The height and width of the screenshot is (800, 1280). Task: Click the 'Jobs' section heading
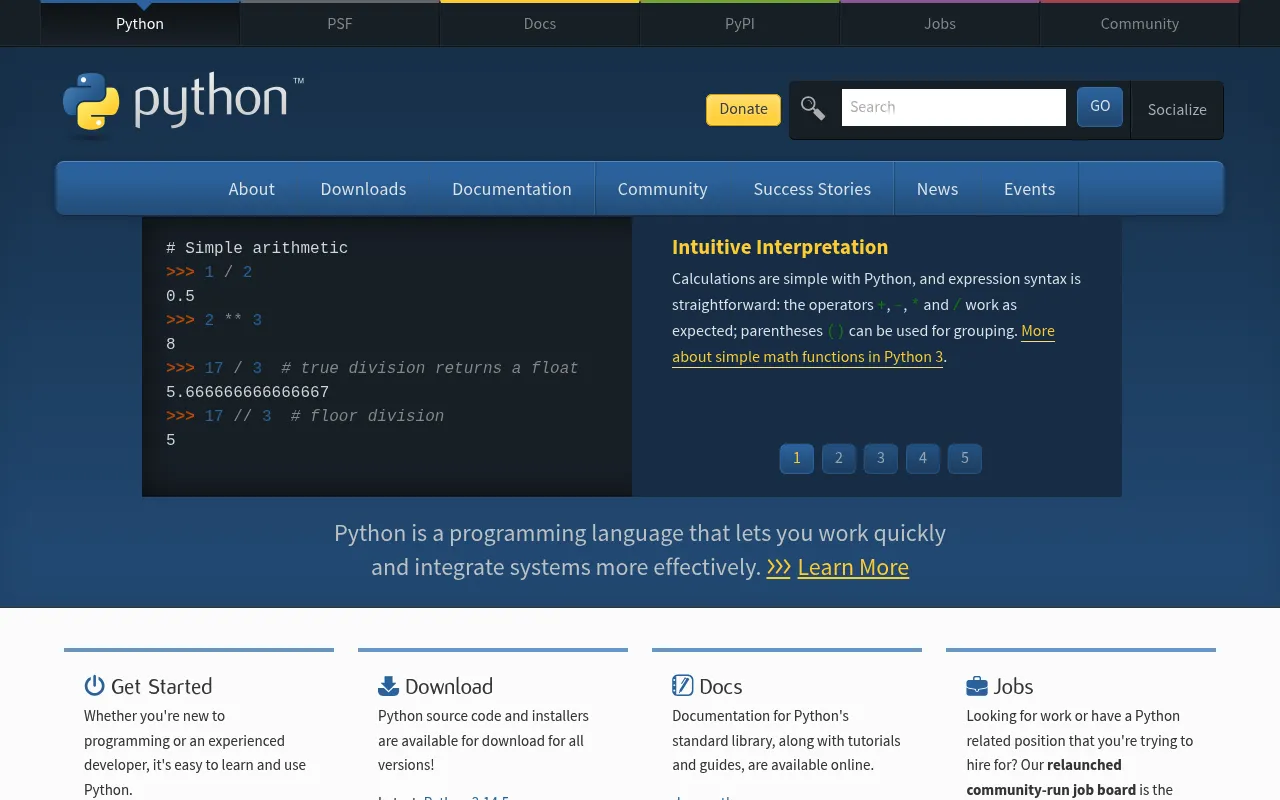tap(1013, 686)
